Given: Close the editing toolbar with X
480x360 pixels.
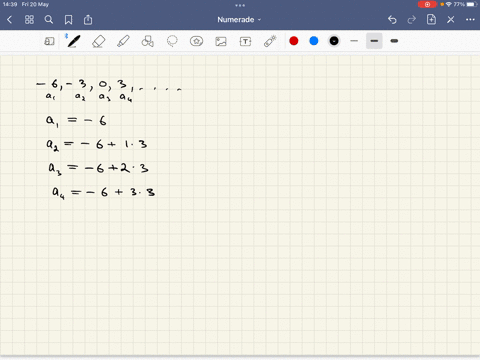Looking at the screenshot, I should (451, 20).
